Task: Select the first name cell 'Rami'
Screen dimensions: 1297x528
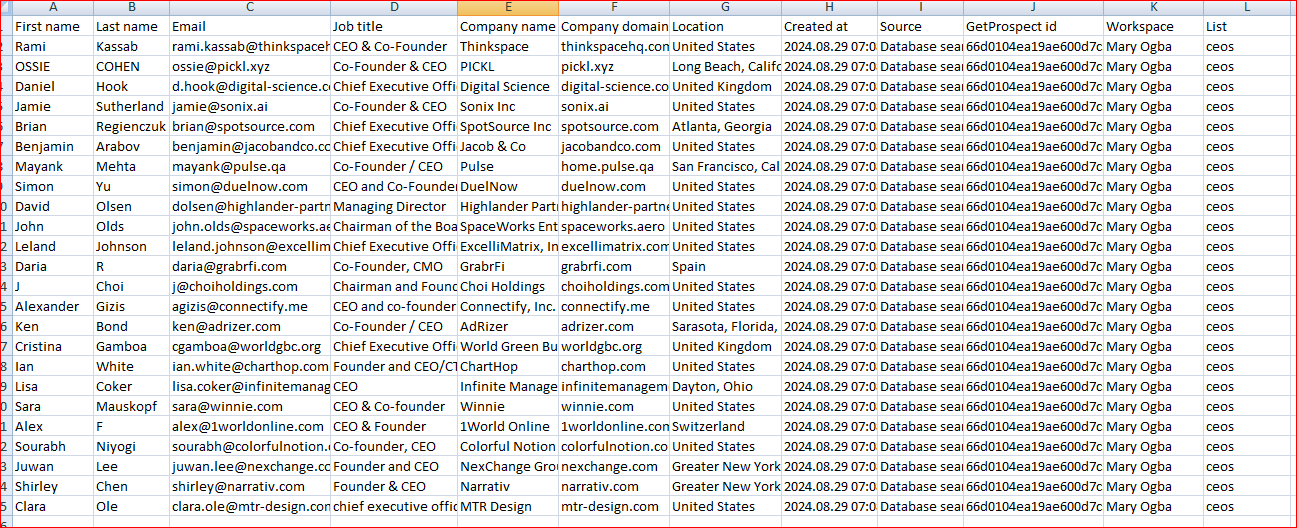Action: (x=52, y=46)
